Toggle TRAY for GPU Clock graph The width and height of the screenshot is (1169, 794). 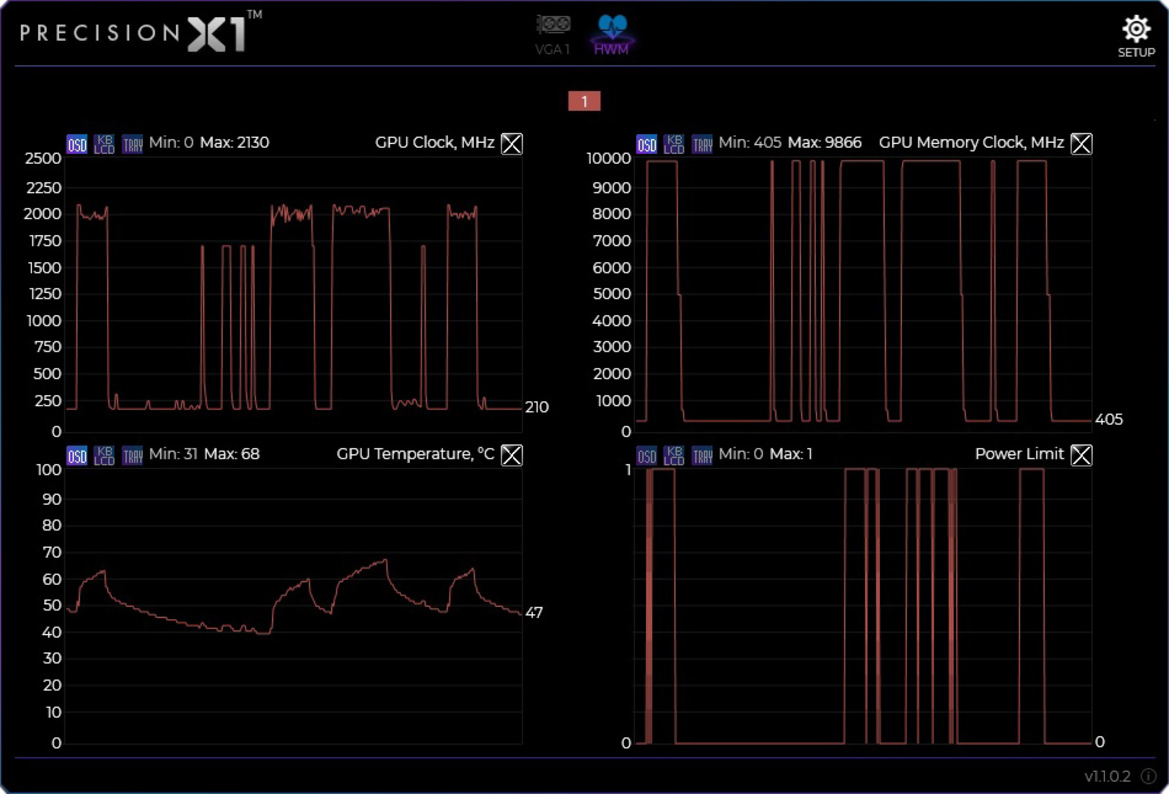[x=132, y=144]
